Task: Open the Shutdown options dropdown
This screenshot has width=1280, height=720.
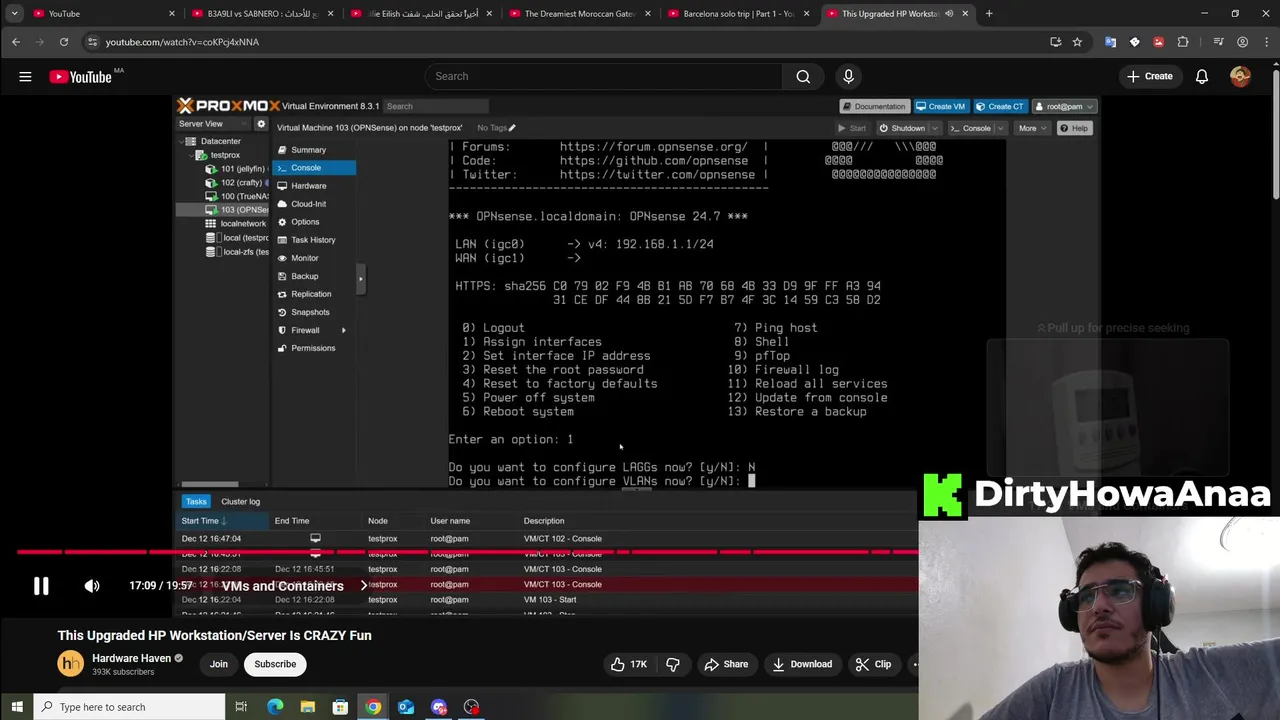Action: [935, 128]
